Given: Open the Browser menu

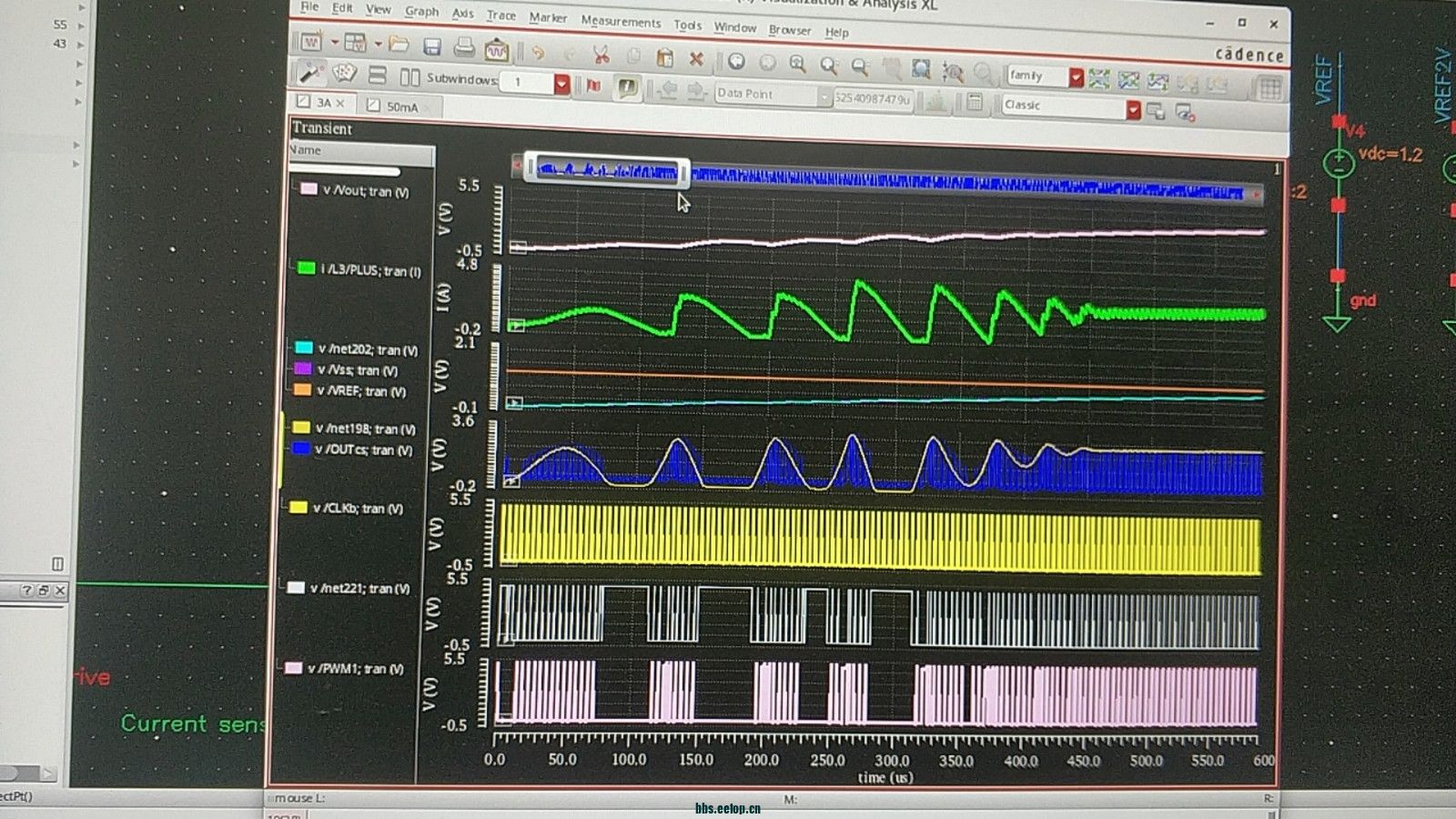Looking at the screenshot, I should point(789,29).
